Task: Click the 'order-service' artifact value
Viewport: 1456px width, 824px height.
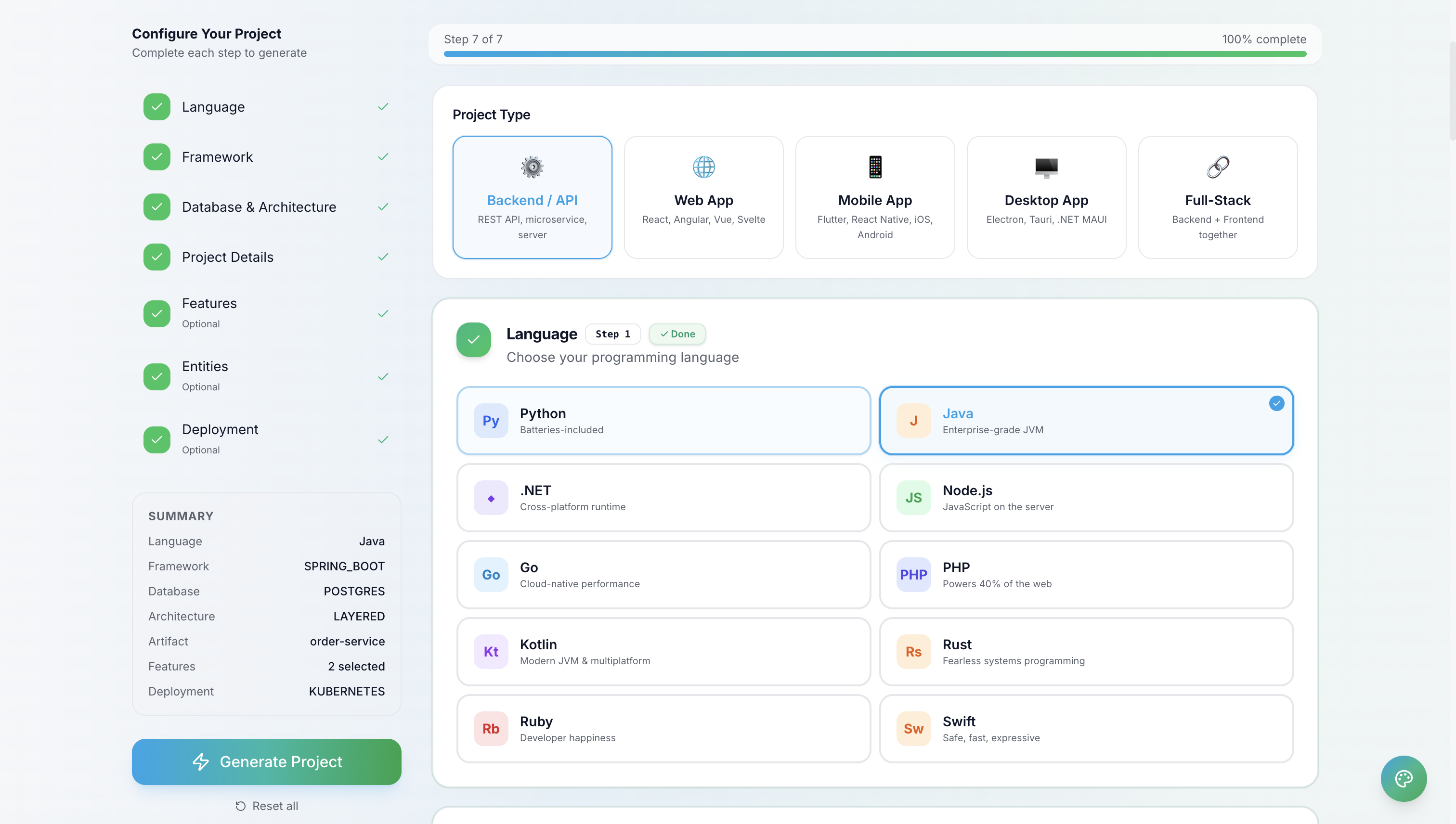Action: click(347, 641)
